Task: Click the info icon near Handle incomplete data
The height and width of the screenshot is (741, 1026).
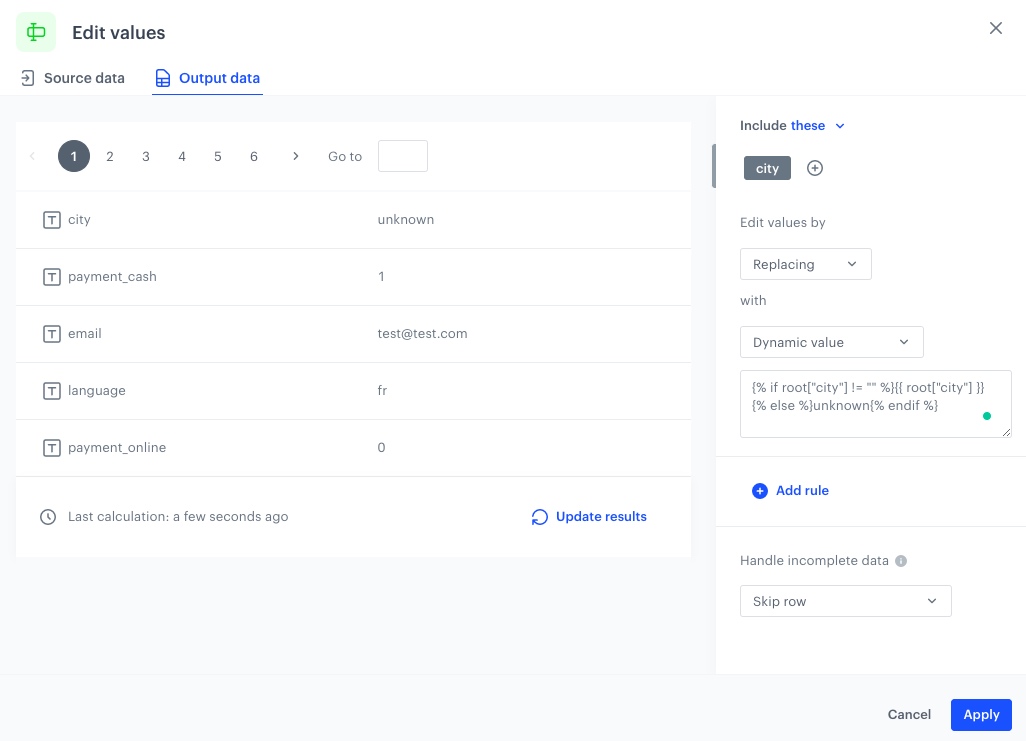Action: pyautogui.click(x=901, y=561)
